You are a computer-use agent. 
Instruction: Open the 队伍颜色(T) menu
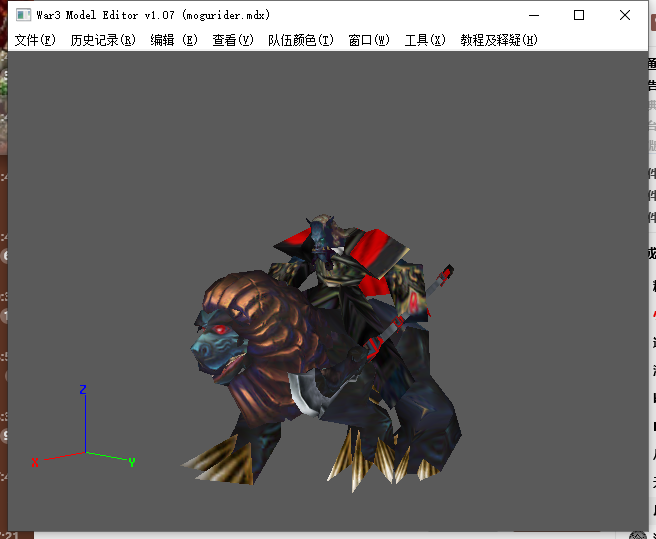coord(301,40)
